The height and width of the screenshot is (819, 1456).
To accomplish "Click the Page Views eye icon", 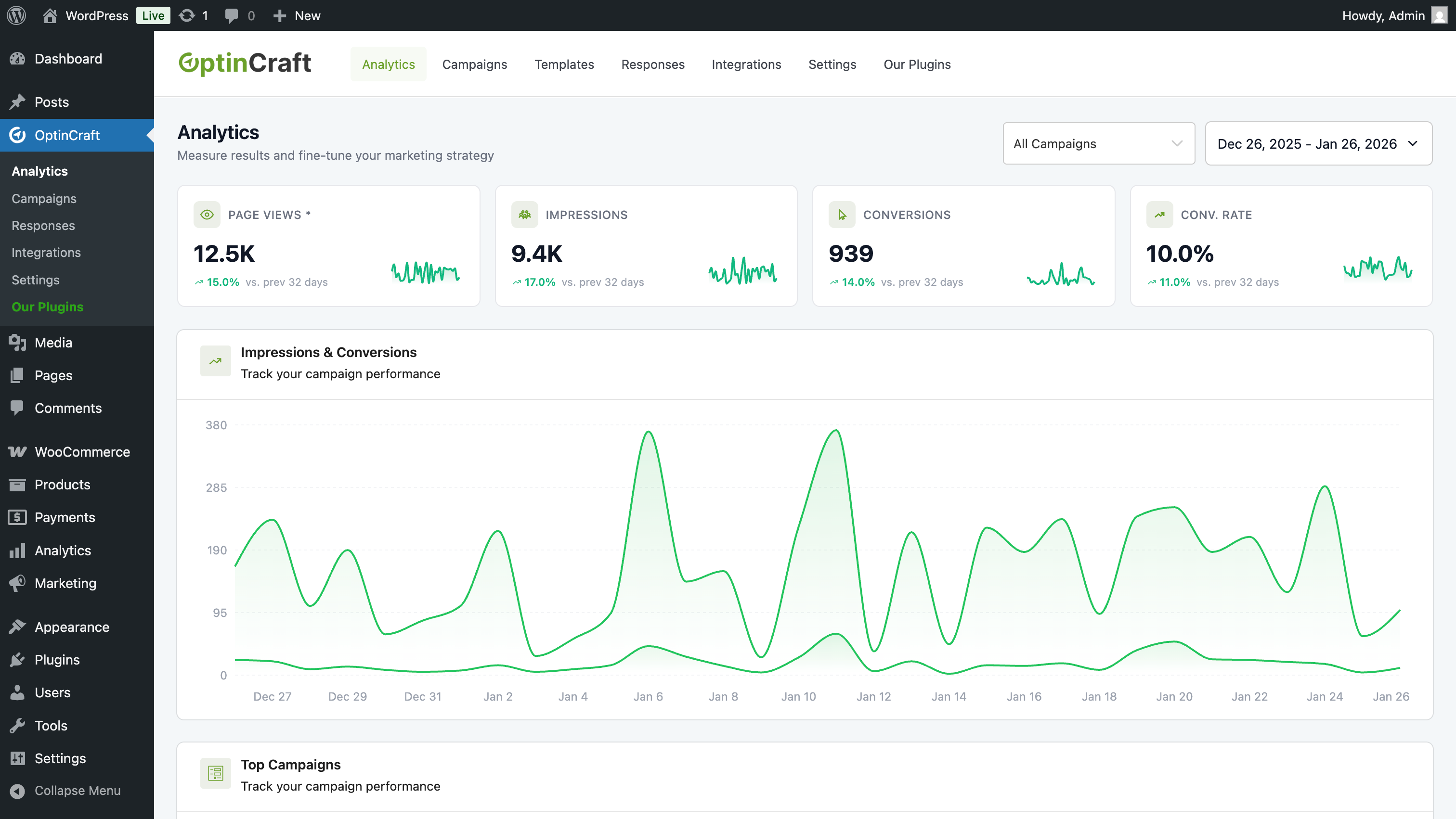I will pyautogui.click(x=207, y=215).
